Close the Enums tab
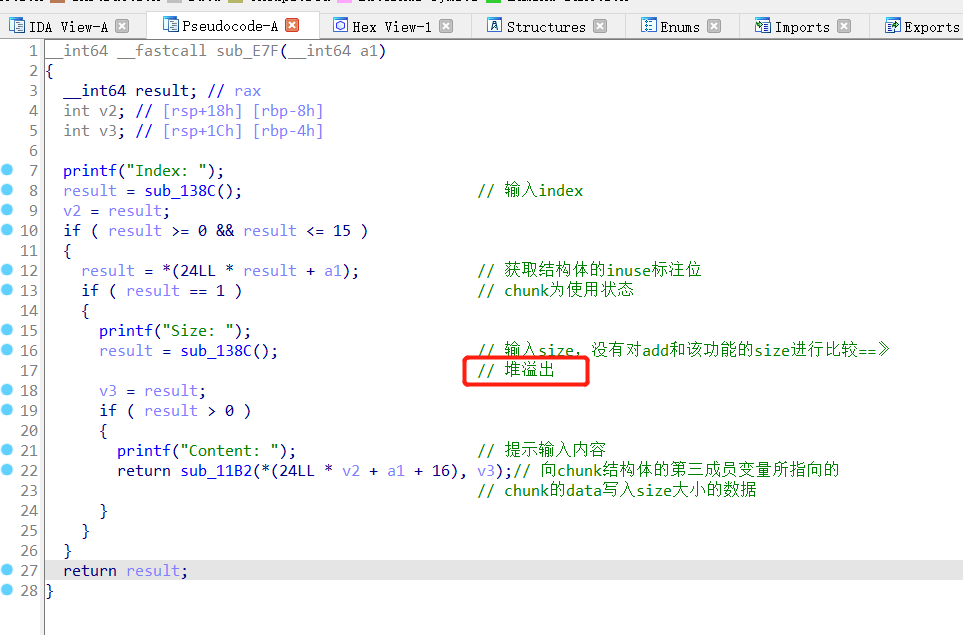The image size is (963, 635). pyautogui.click(x=714, y=26)
